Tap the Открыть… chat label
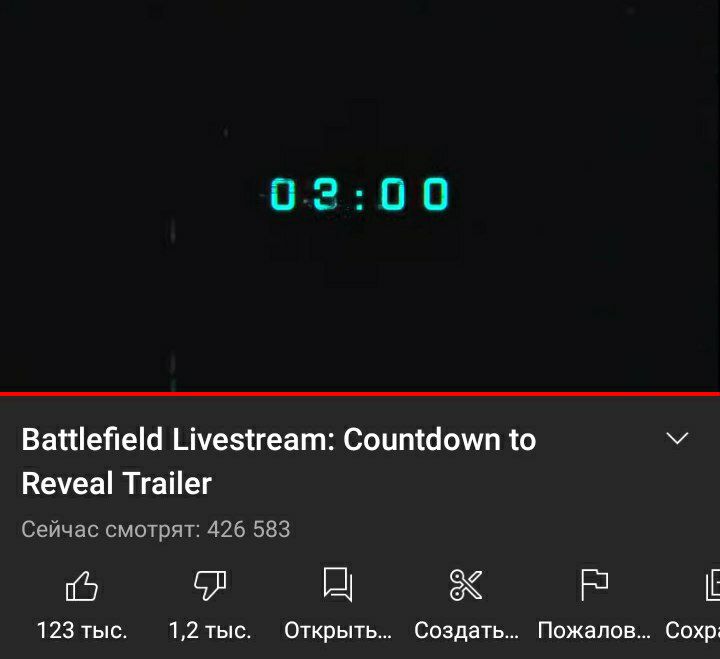The image size is (720, 659). click(338, 631)
